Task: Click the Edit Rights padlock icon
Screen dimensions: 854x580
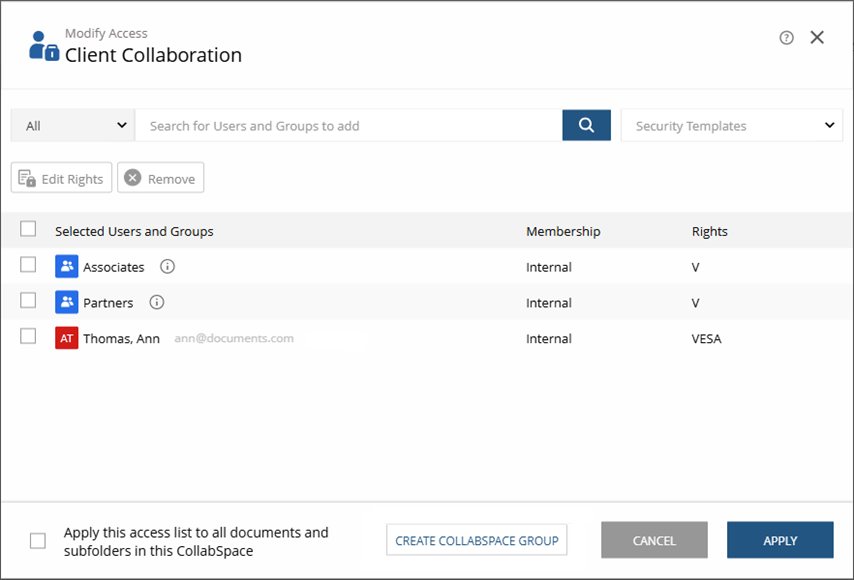Action: click(29, 177)
